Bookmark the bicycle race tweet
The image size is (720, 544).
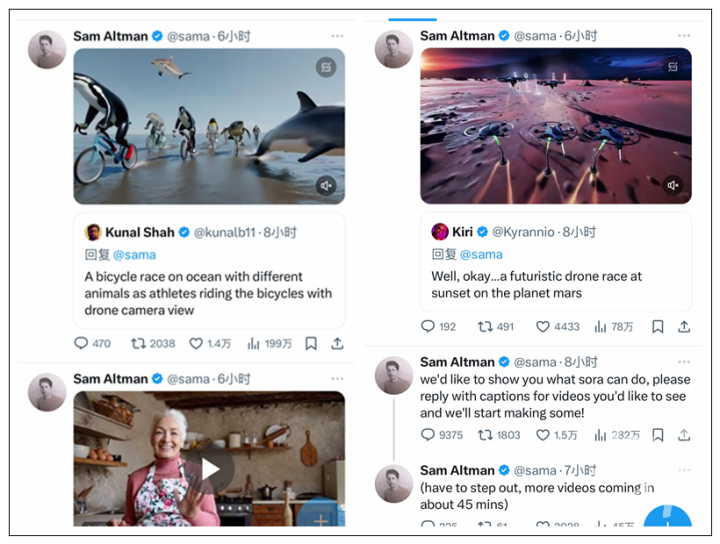[x=311, y=343]
